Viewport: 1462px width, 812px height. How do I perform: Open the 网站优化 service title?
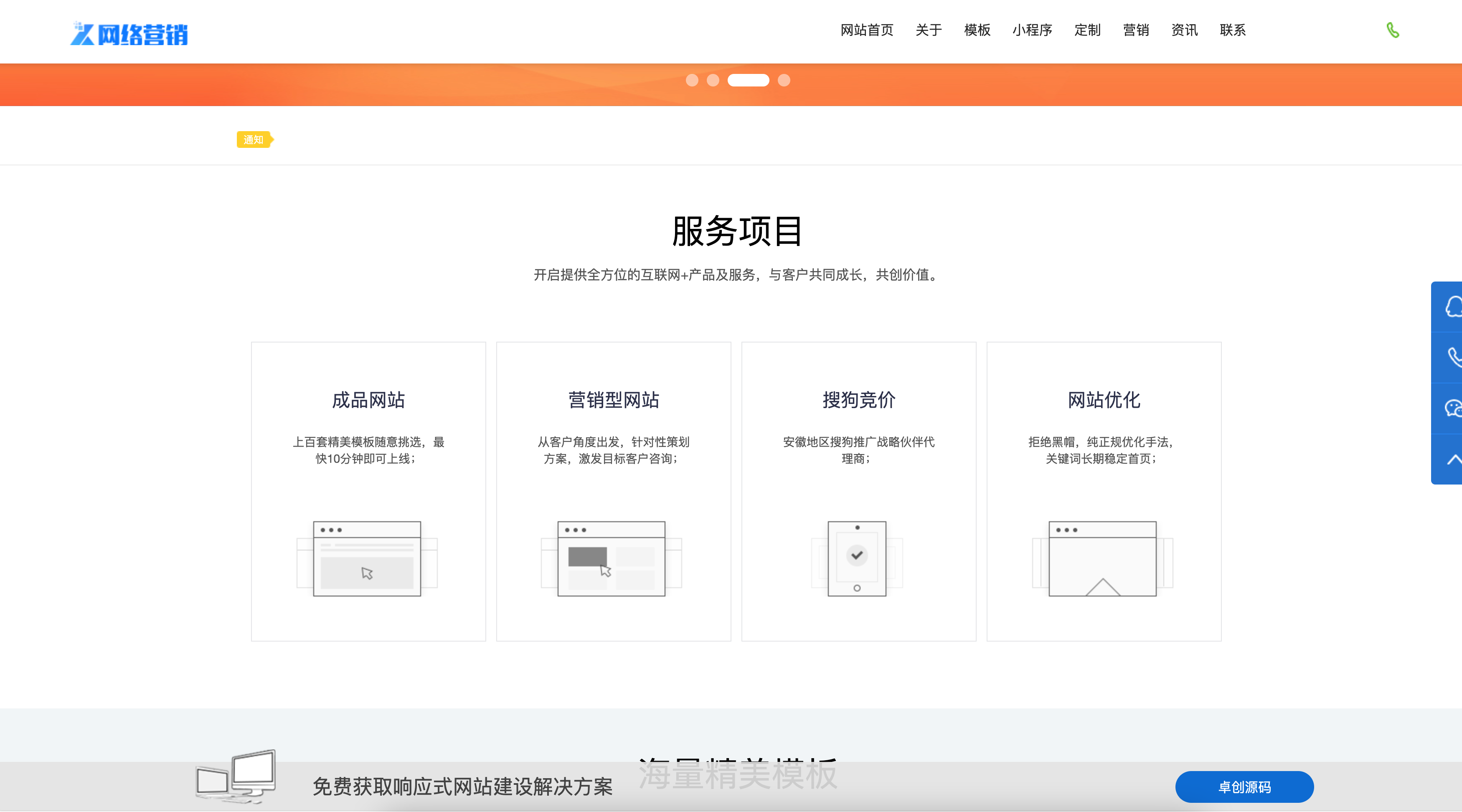[x=1104, y=400]
